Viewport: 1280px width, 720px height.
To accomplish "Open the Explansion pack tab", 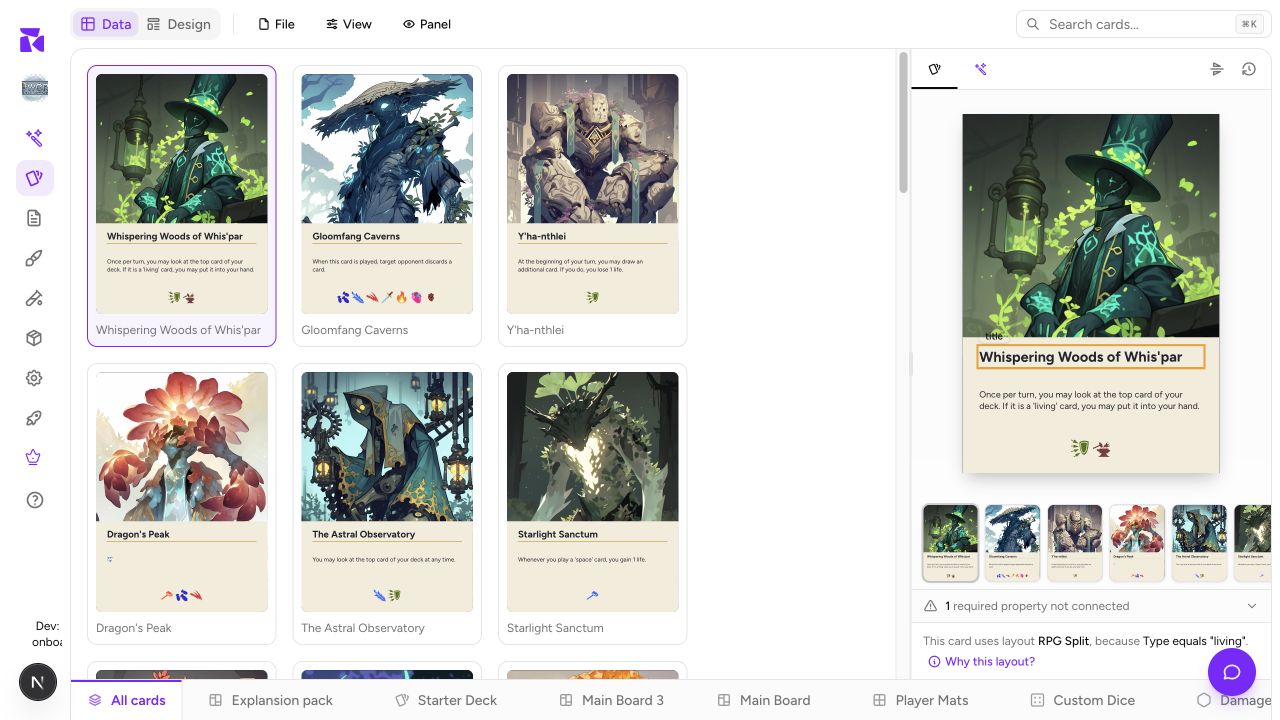I will pos(271,700).
